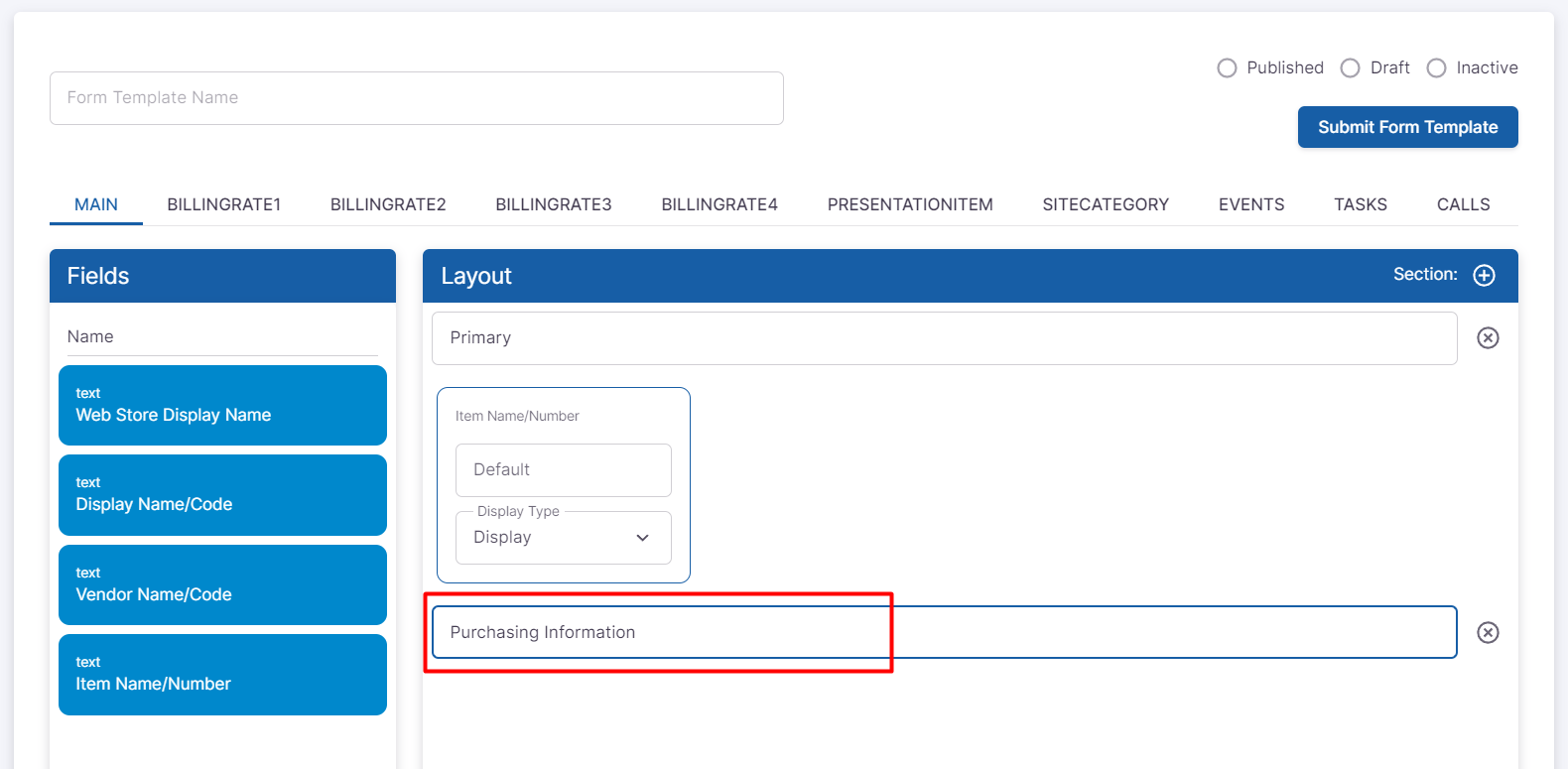Go to the EVENTS tab
Viewport: 1568px width, 769px height.
[1250, 204]
